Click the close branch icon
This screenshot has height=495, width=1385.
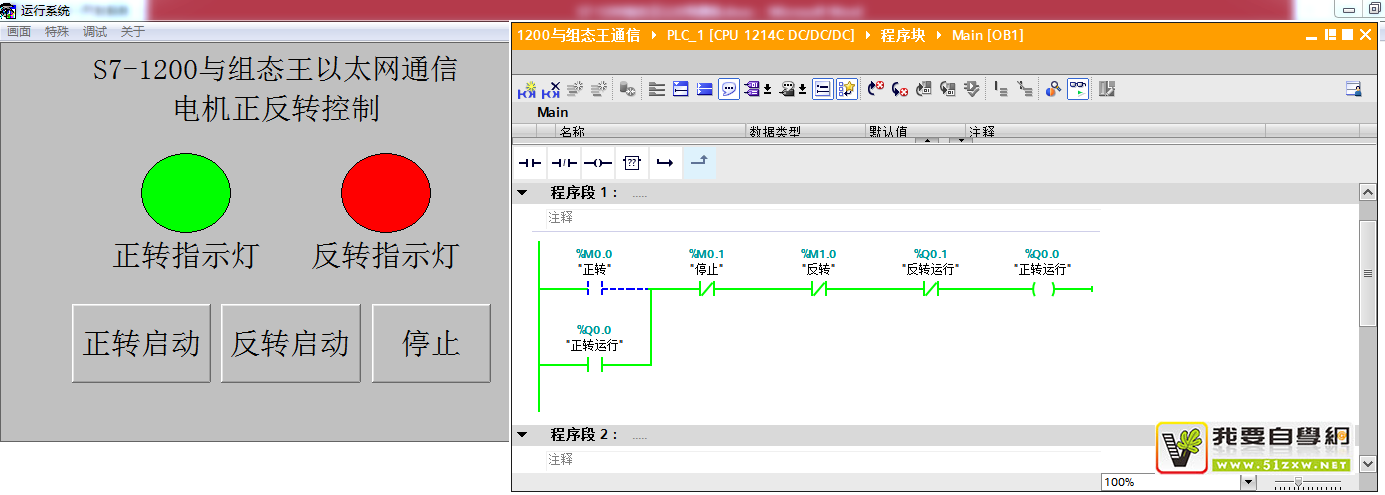pos(699,162)
